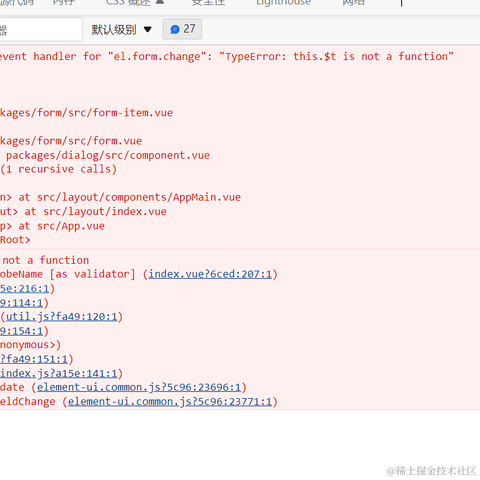Open the source link ending 5e:216:1
This screenshot has height=480, width=480.
[x=25, y=288]
